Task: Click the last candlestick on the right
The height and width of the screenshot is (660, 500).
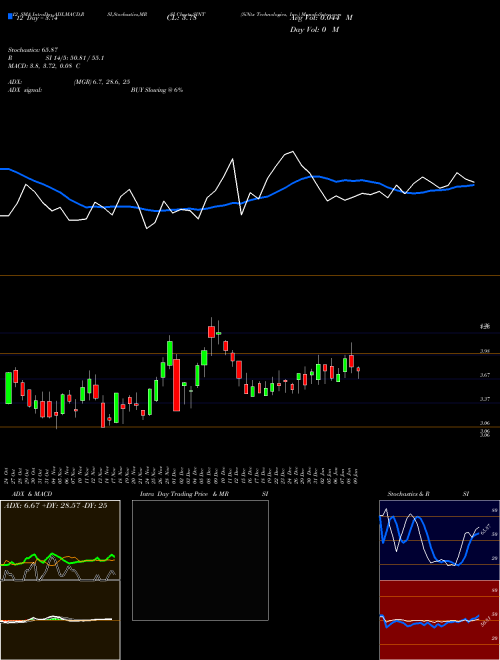Action: (x=359, y=369)
